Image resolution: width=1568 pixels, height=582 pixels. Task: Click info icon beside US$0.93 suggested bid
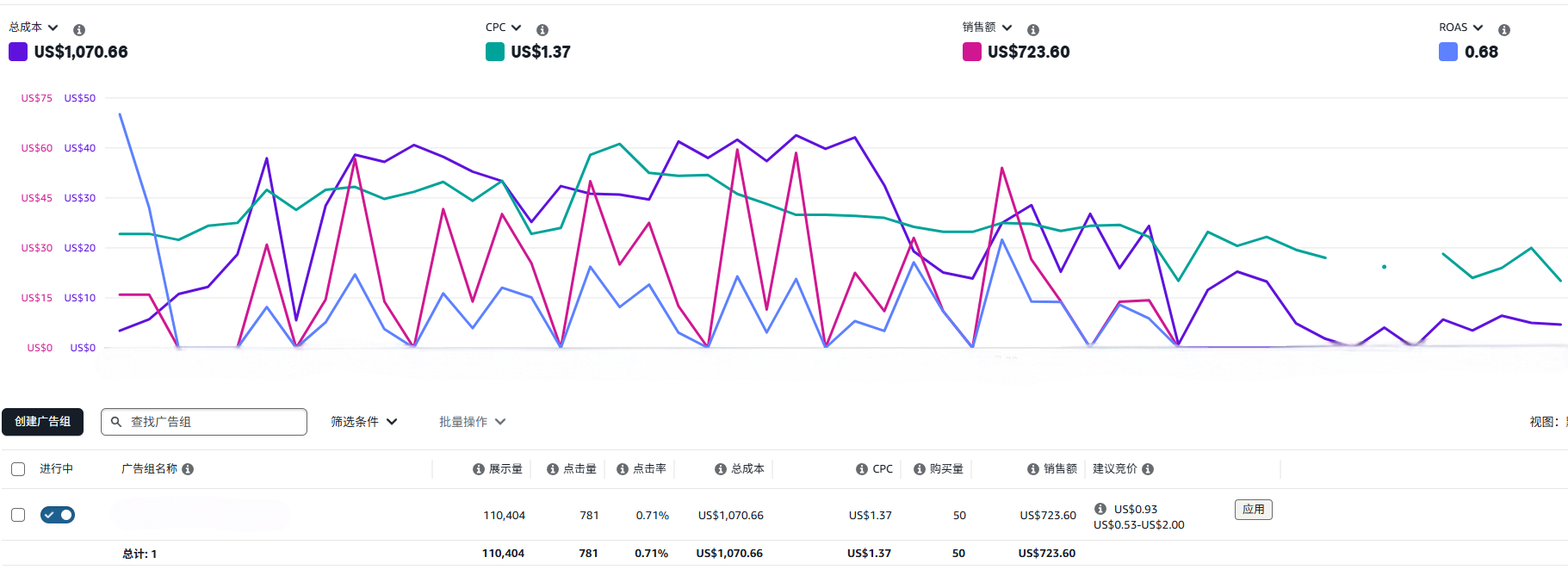(x=1100, y=509)
